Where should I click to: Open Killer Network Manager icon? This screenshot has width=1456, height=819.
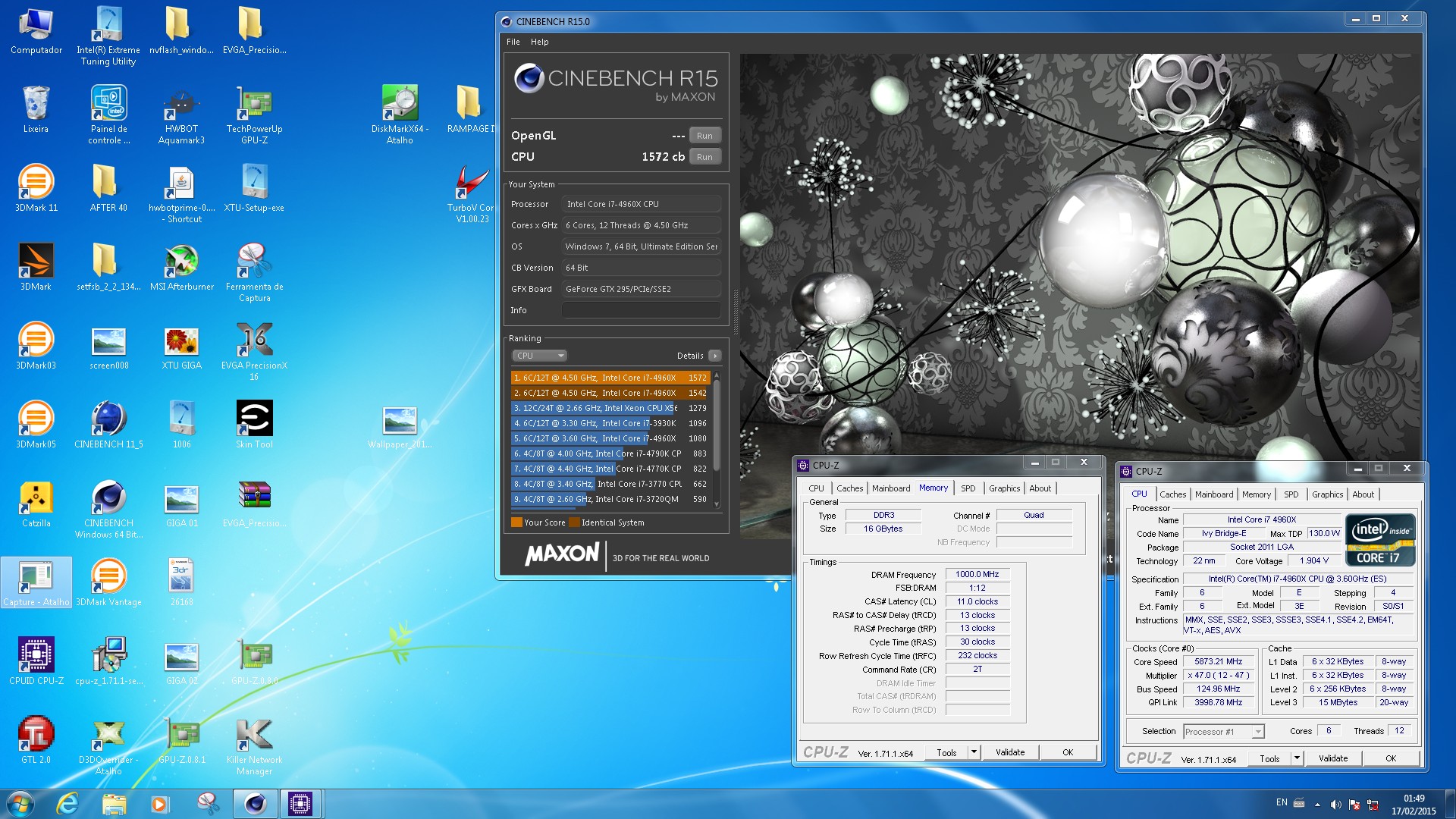point(254,745)
